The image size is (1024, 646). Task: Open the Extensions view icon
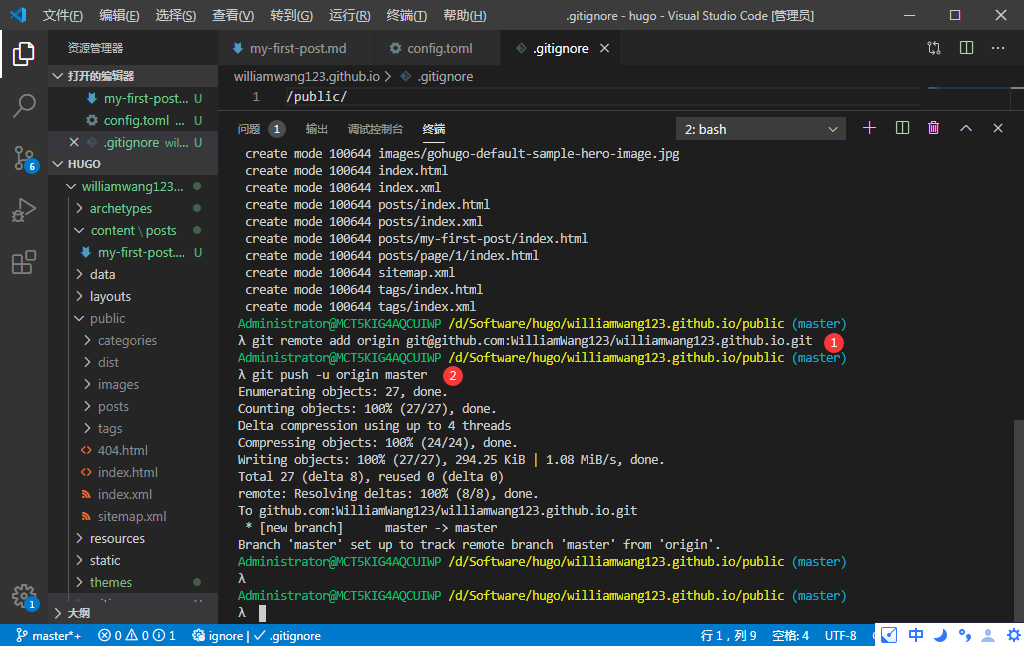(24, 262)
